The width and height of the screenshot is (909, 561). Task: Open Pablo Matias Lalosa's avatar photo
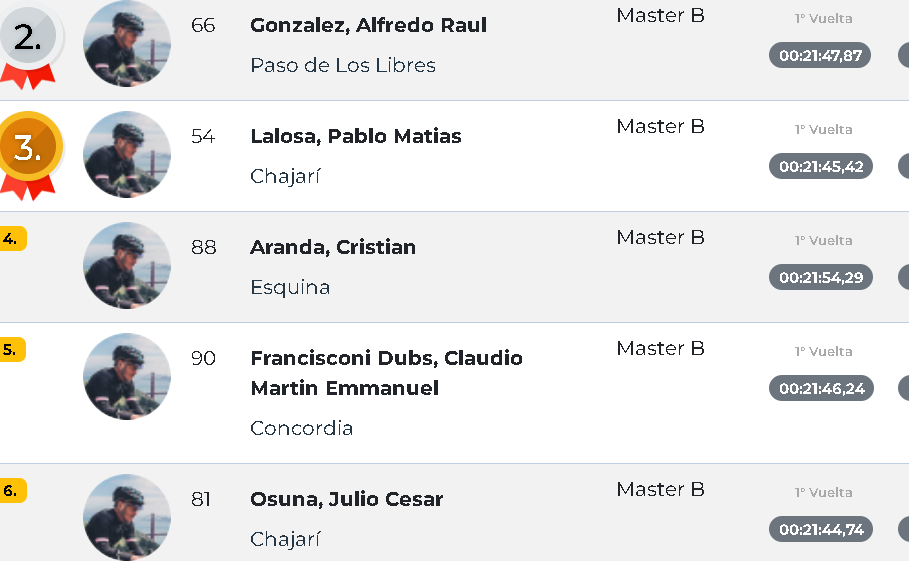126,155
